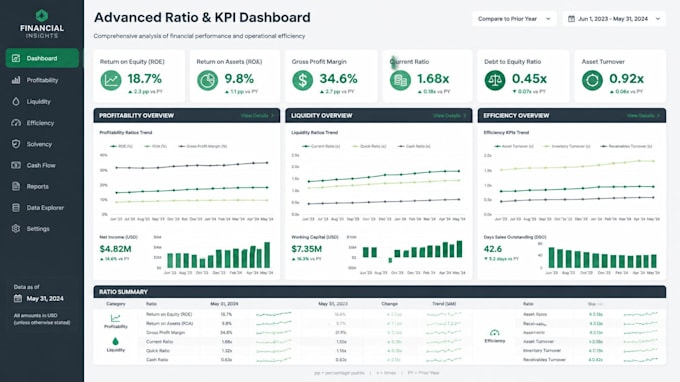Screen dimensions: 680x382
Task: Click the Current Ratio coins icon
Action: coord(400,81)
